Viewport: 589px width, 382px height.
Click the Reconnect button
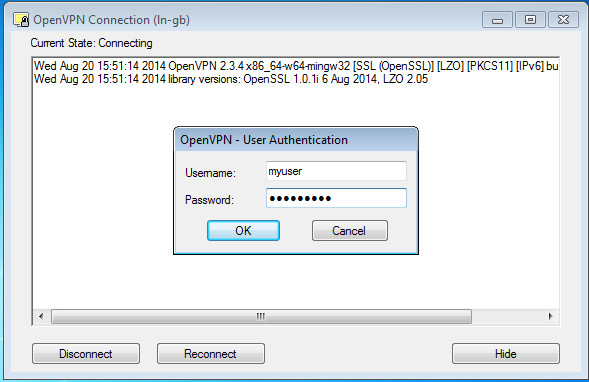pos(211,353)
